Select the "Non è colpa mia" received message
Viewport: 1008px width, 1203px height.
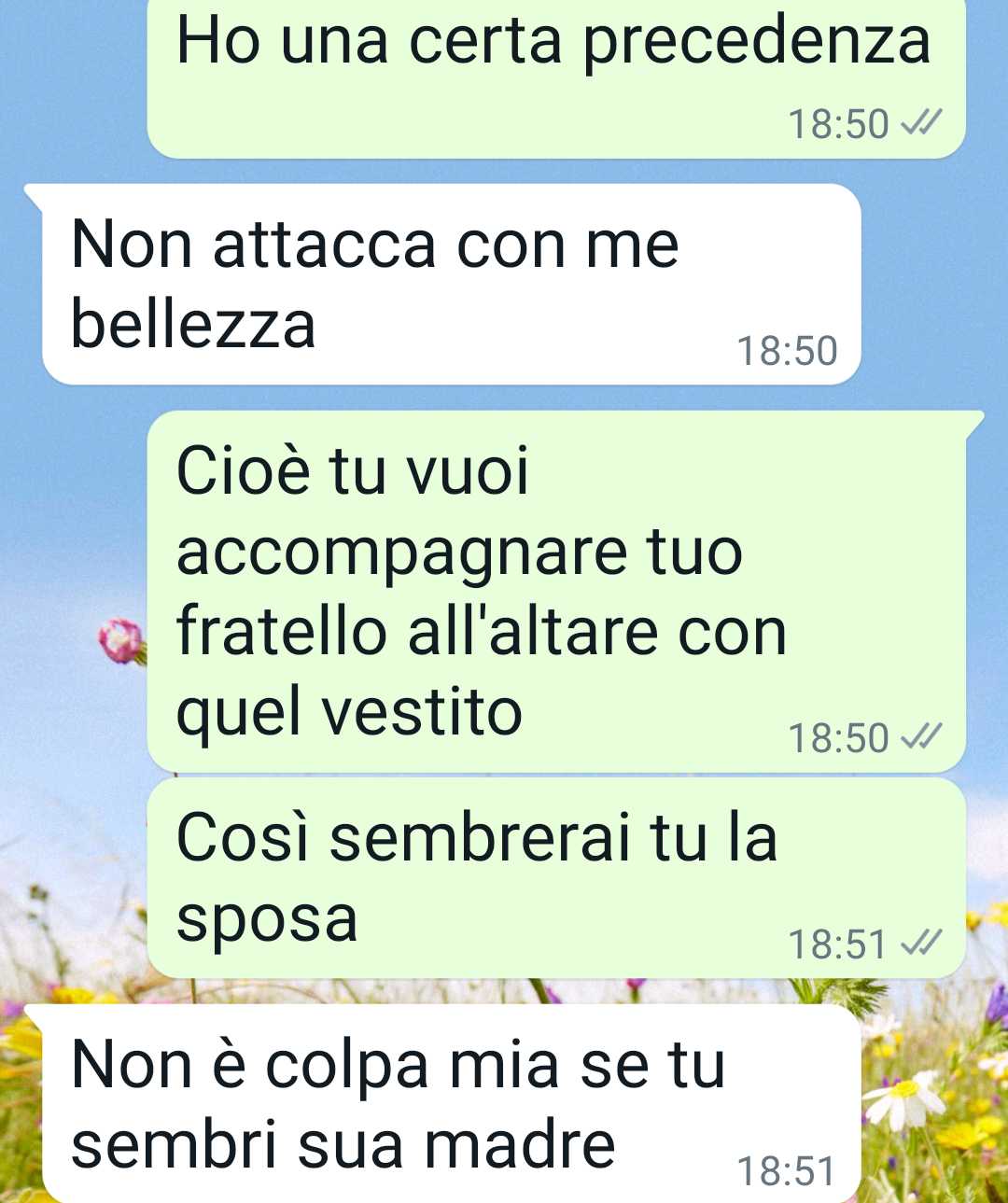point(452,1103)
